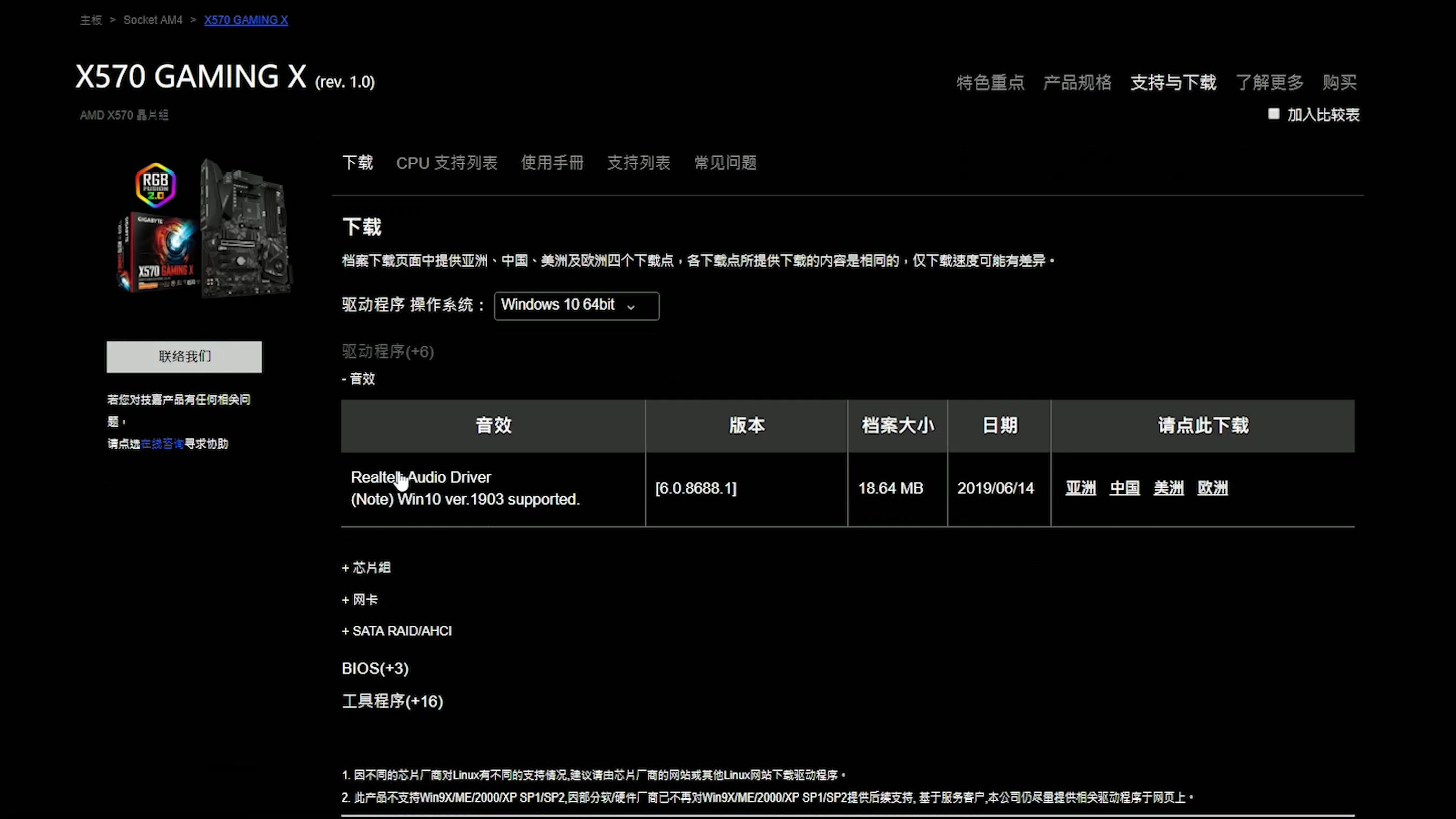The image size is (1456, 819).
Task: Expand the SATA RAID/AHCI driver section
Action: point(396,631)
